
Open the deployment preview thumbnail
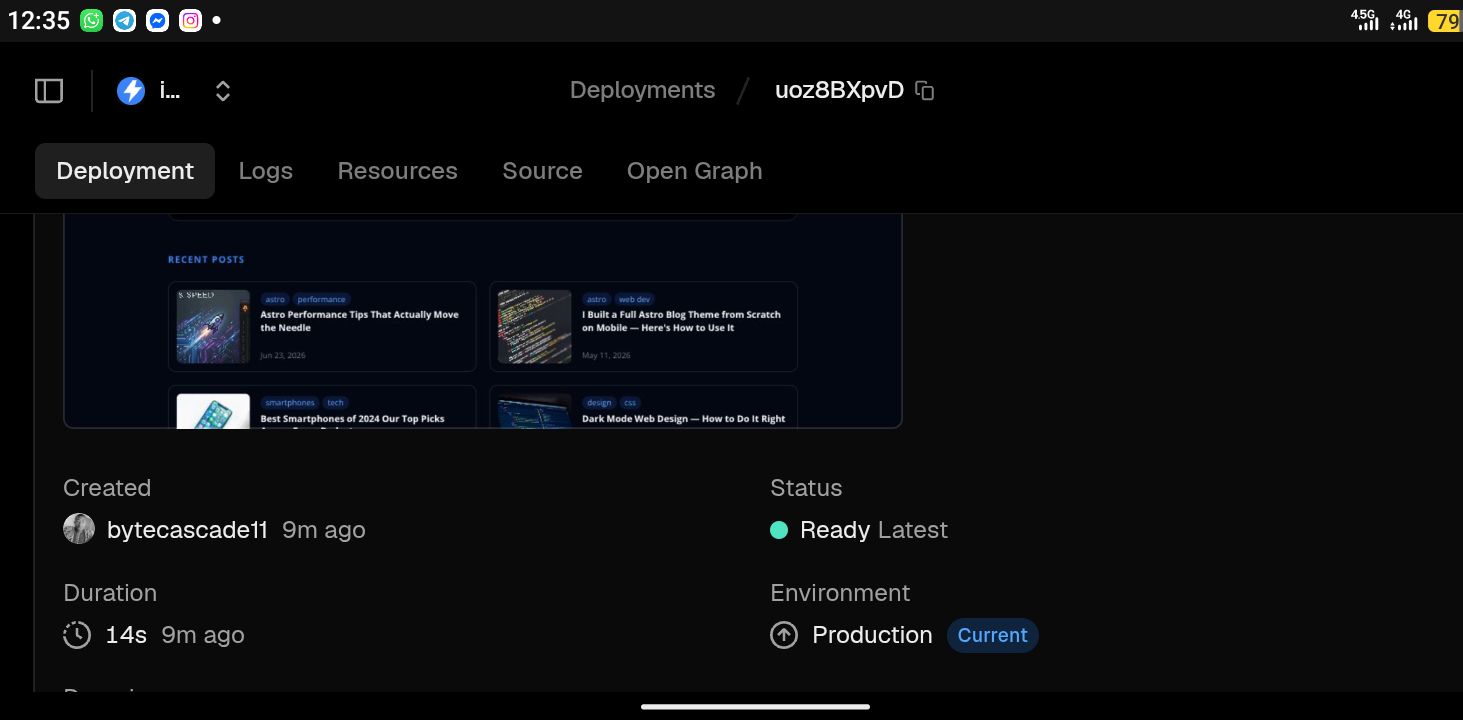coord(483,321)
